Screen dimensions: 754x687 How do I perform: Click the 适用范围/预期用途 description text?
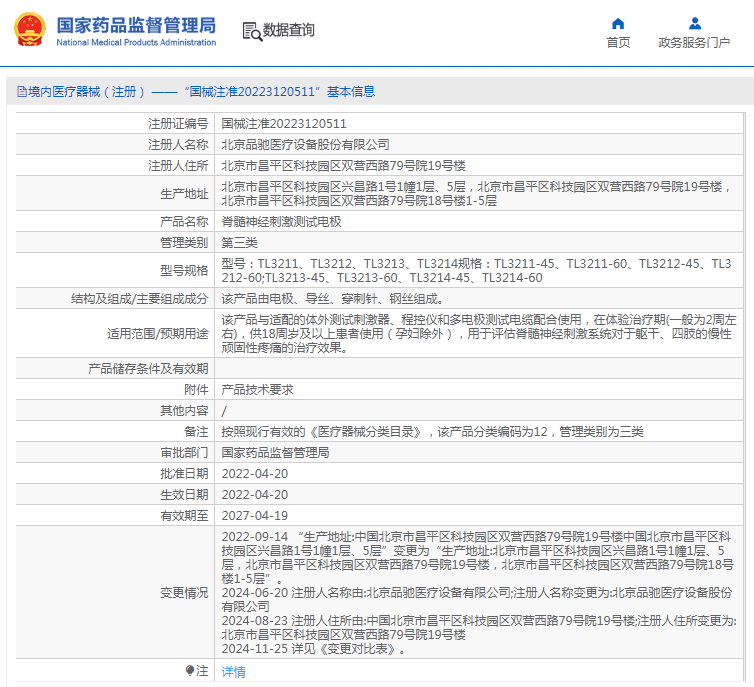(x=478, y=334)
